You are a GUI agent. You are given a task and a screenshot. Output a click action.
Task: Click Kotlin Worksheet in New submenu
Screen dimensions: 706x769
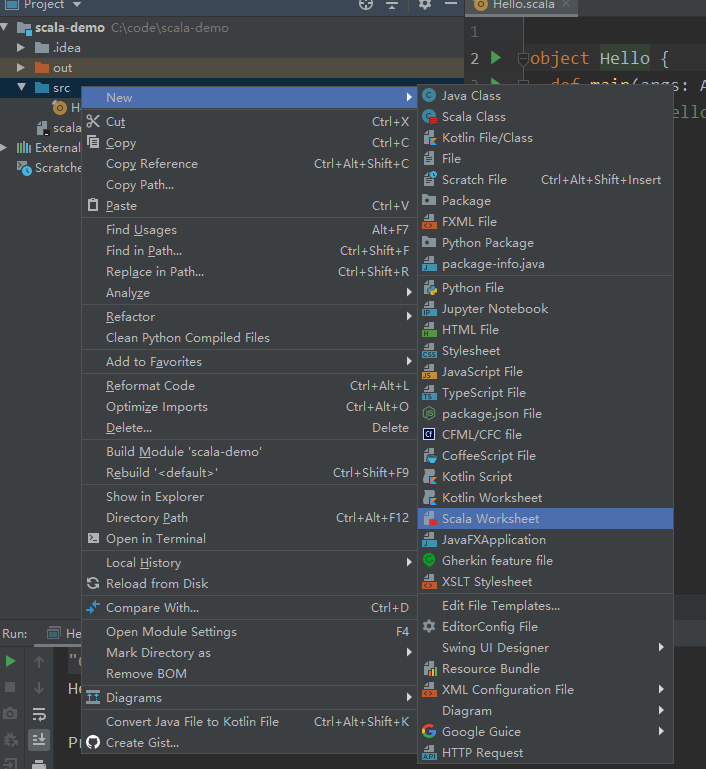click(545, 498)
